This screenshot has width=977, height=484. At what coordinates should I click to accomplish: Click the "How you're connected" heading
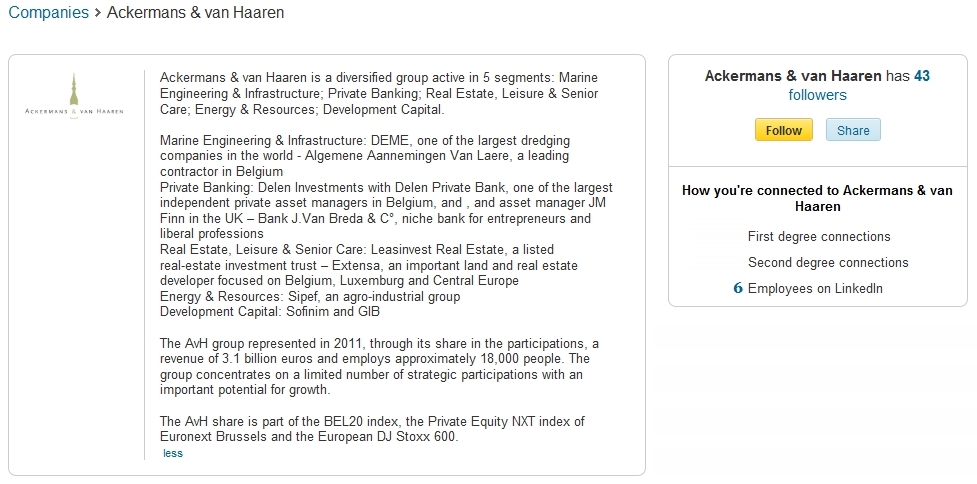[816, 198]
